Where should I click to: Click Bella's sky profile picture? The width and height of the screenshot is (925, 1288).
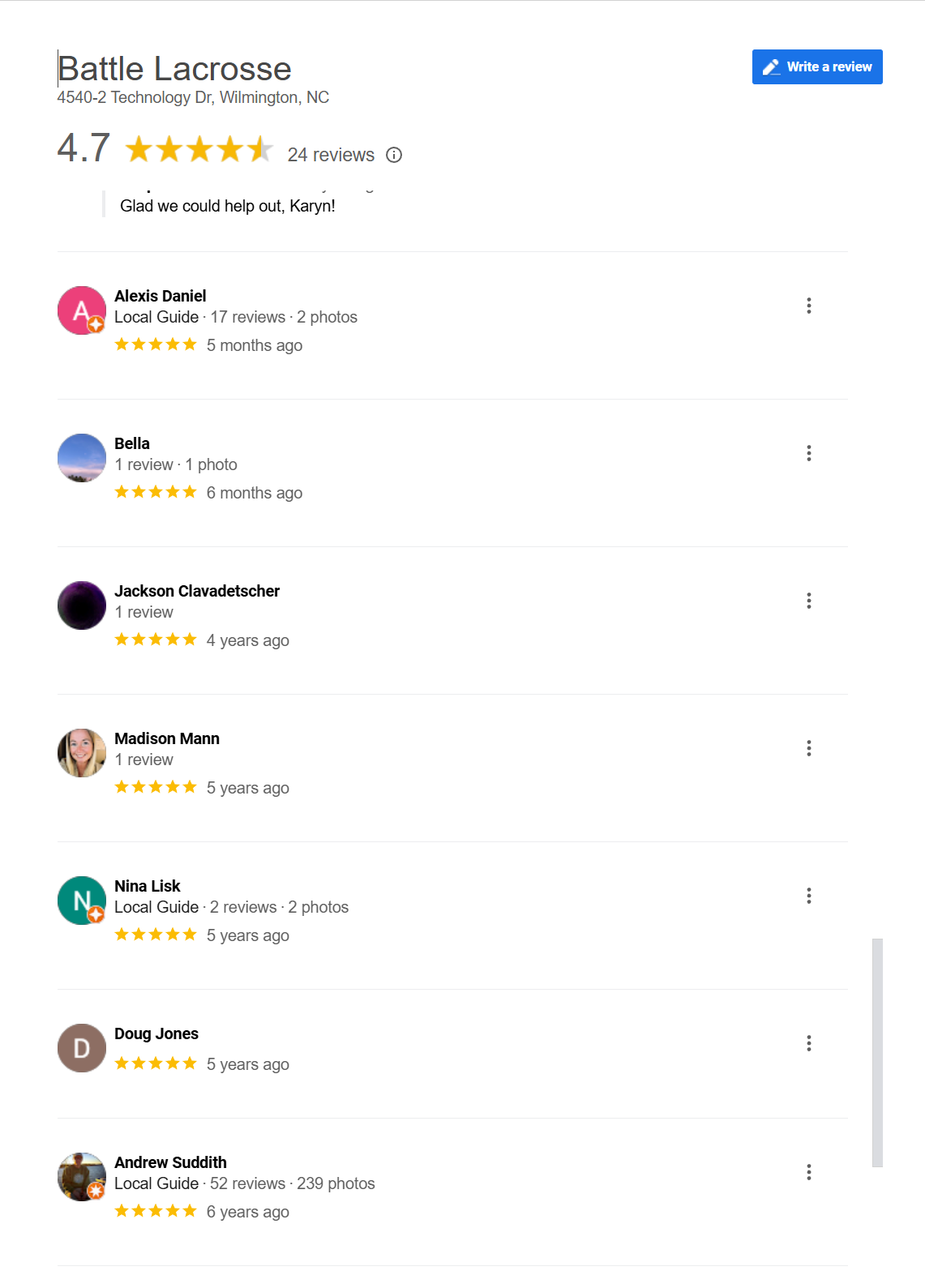tap(81, 457)
